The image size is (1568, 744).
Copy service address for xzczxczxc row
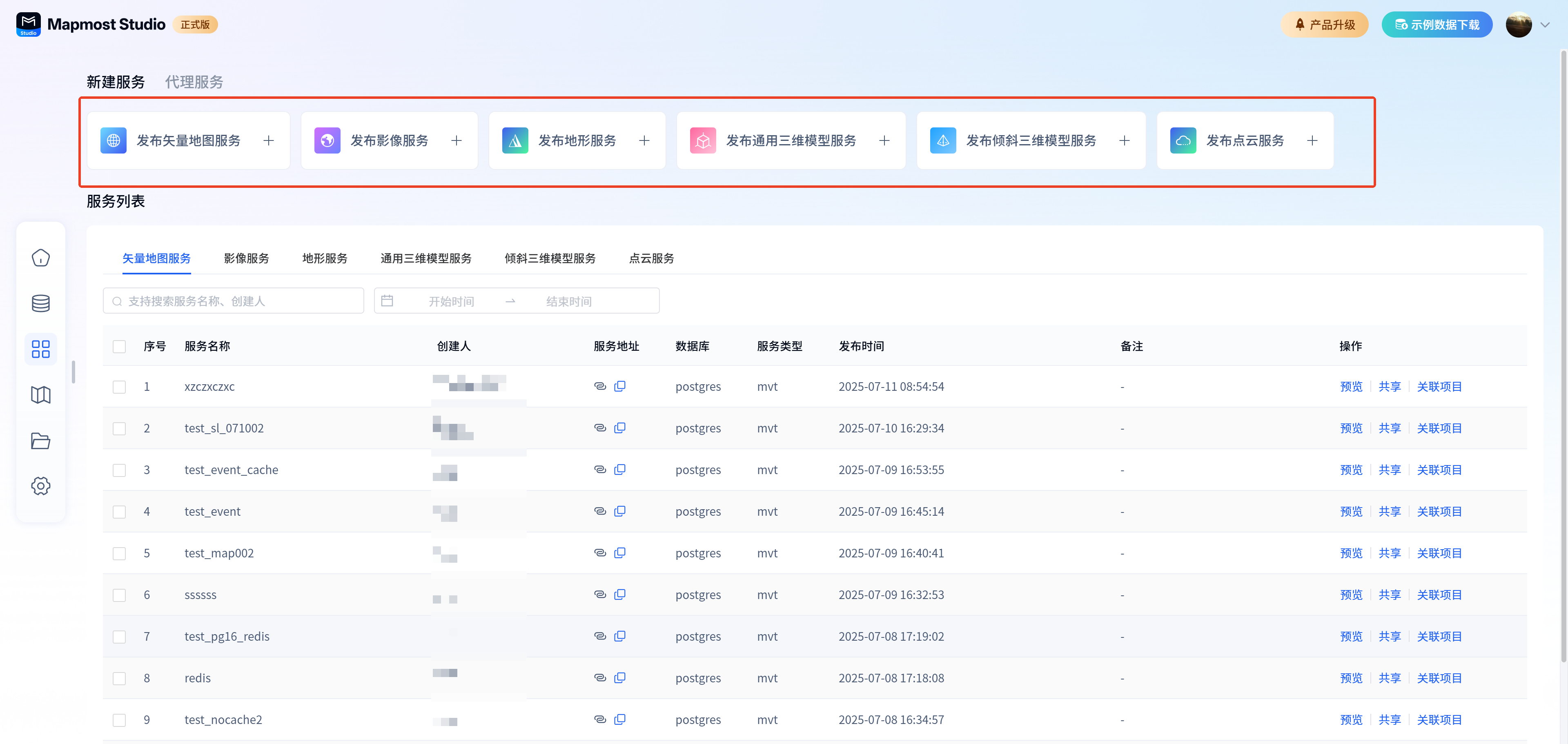point(620,386)
